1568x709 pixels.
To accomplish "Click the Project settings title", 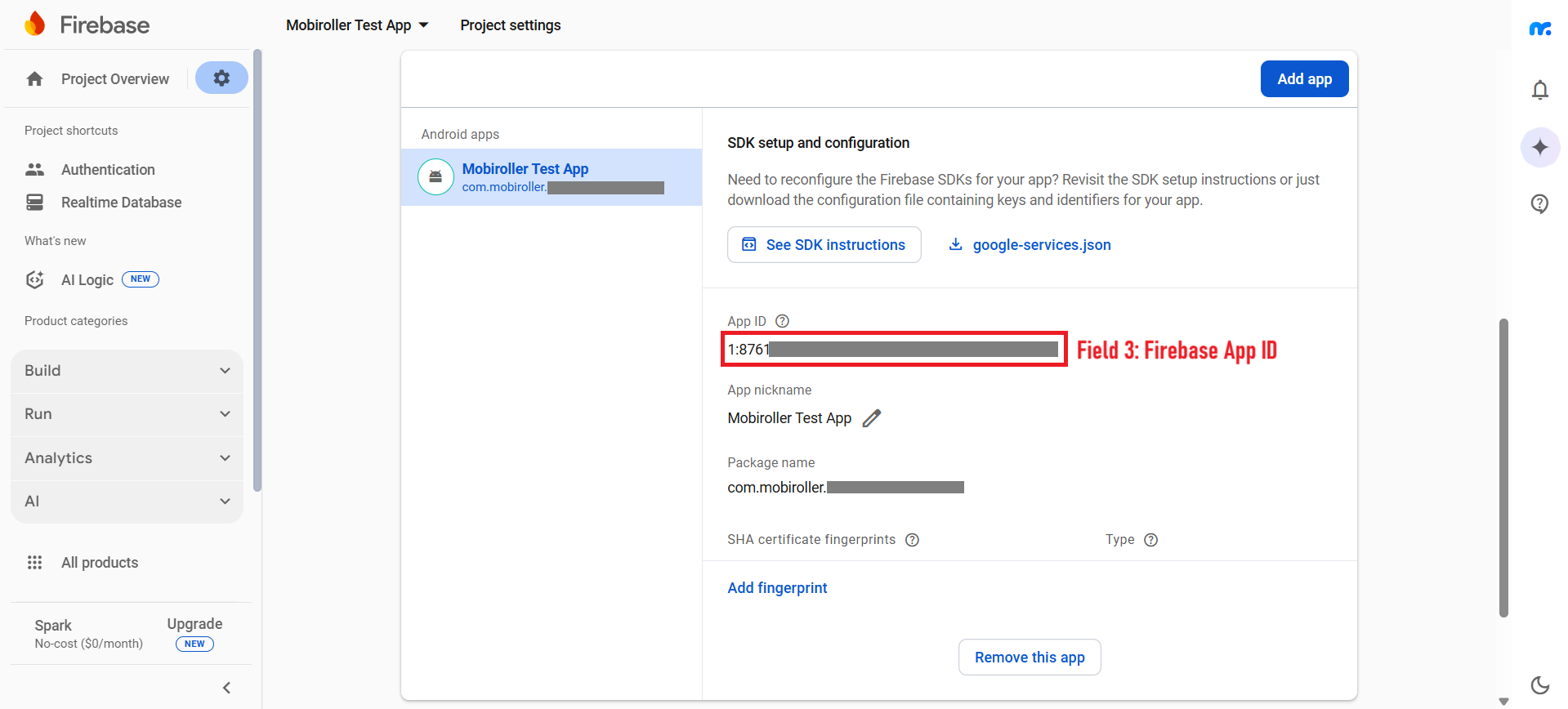I will point(511,25).
